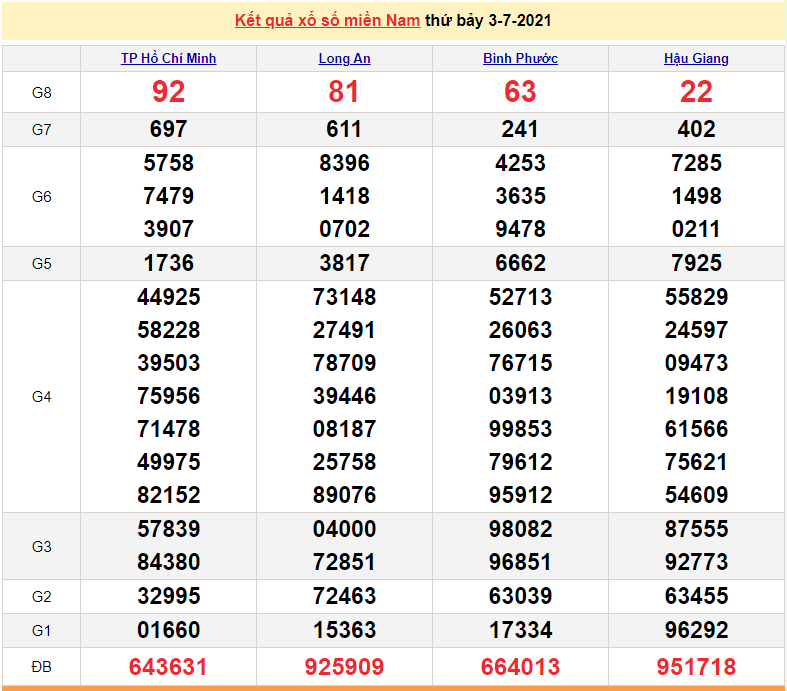This screenshot has width=787, height=691.
Task: Select the date text 'thứ bảy 3-7-2021'
Action: coord(488,21)
